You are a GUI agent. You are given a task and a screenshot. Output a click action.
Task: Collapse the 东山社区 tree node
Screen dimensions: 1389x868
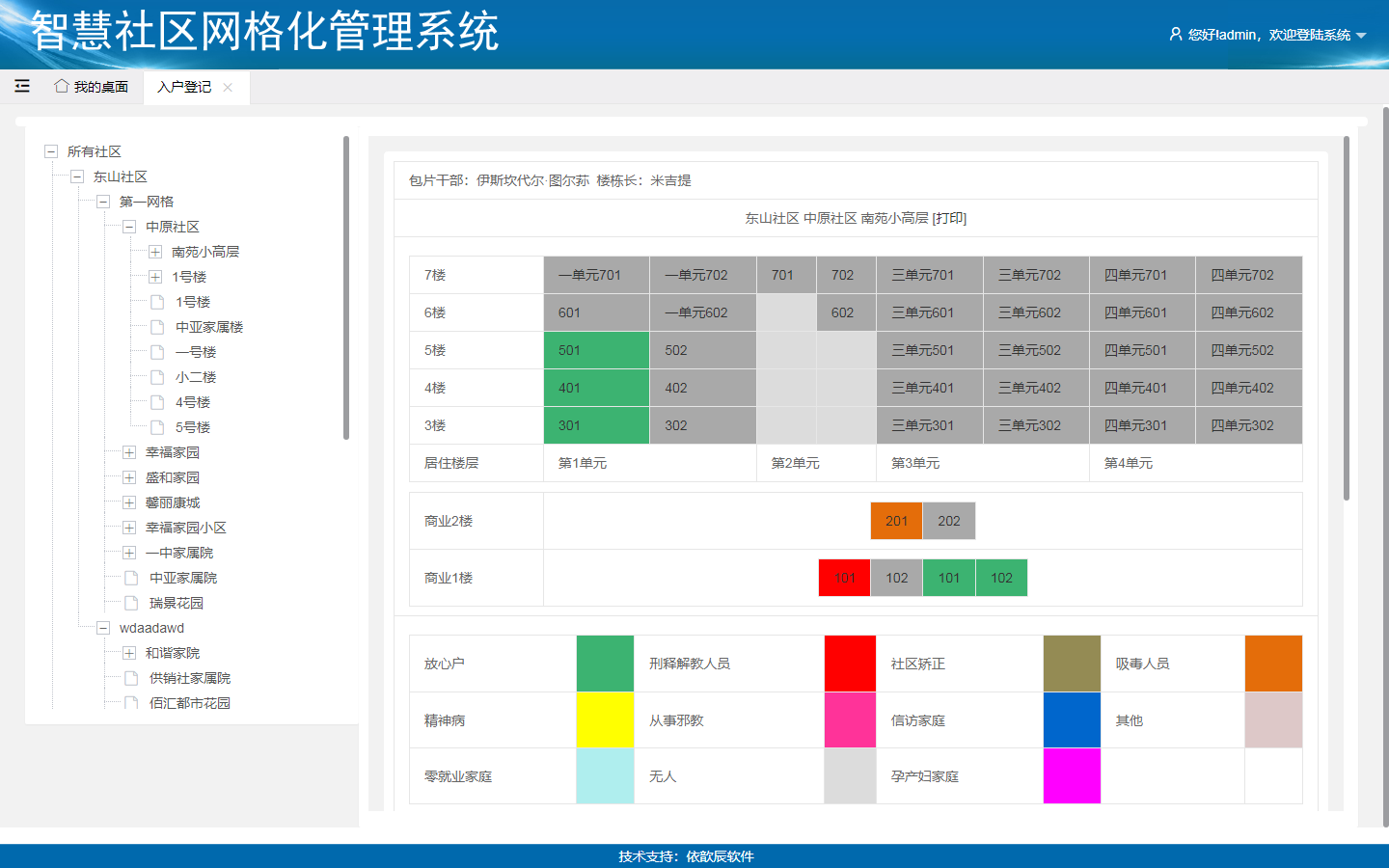click(x=77, y=176)
